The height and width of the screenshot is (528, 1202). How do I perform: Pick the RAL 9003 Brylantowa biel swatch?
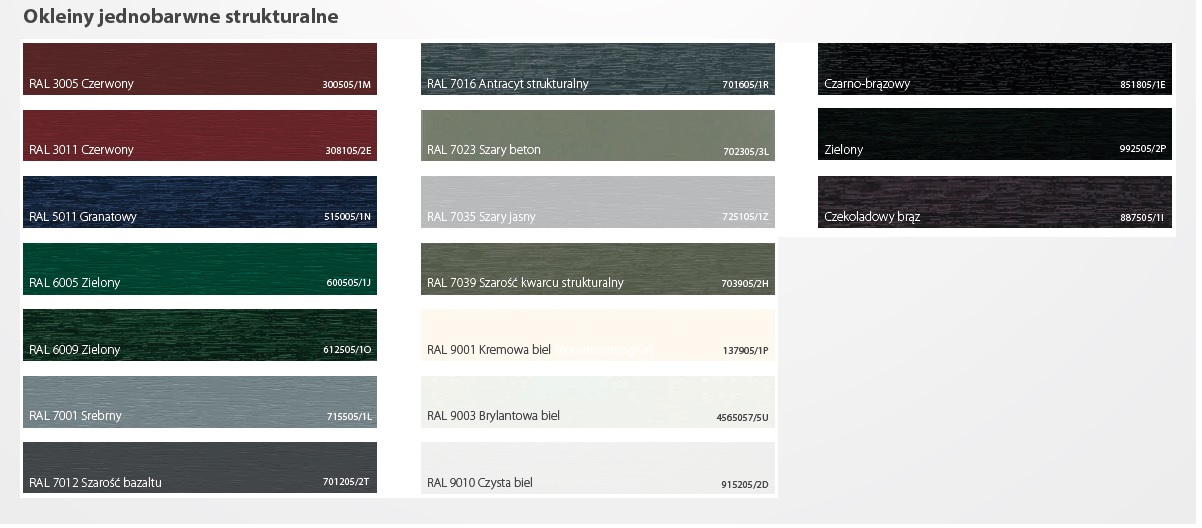point(598,401)
